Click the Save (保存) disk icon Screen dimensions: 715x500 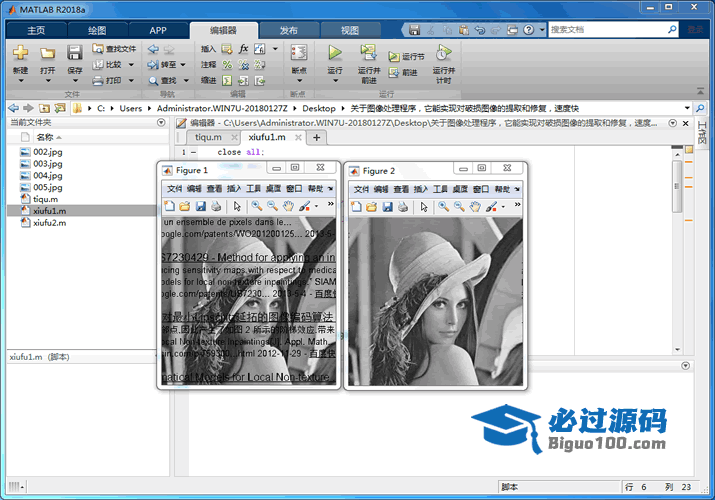point(75,53)
